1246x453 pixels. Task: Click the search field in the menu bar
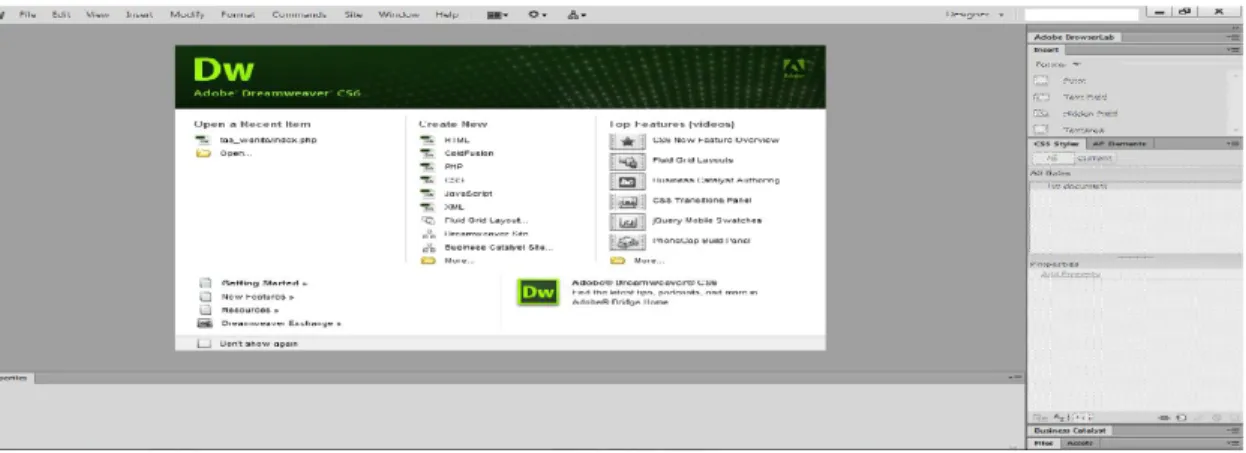click(1081, 14)
